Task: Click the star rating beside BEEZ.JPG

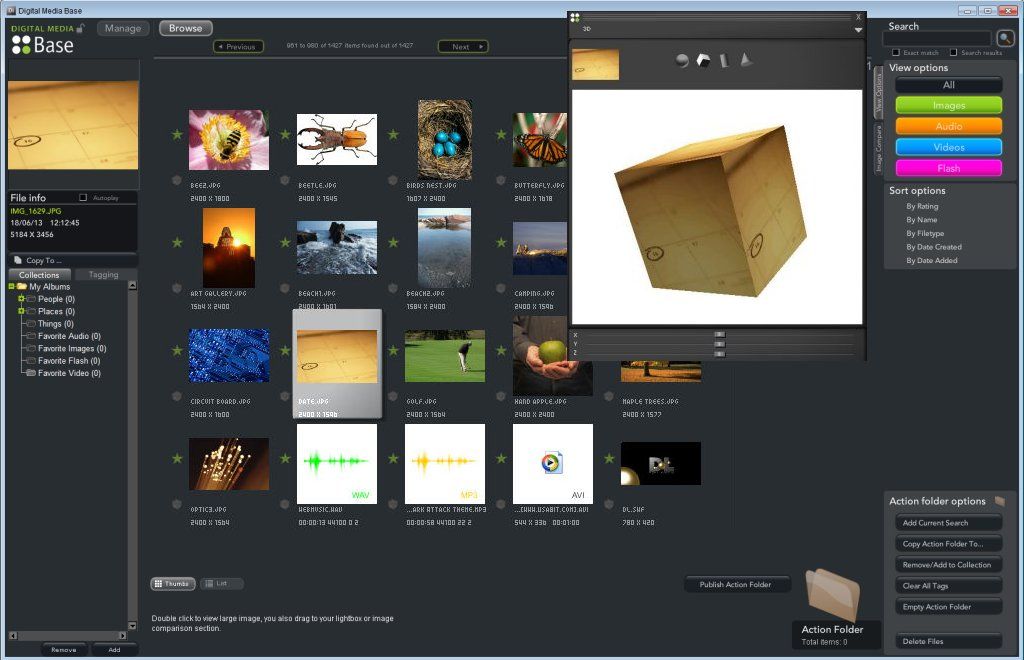Action: point(177,135)
